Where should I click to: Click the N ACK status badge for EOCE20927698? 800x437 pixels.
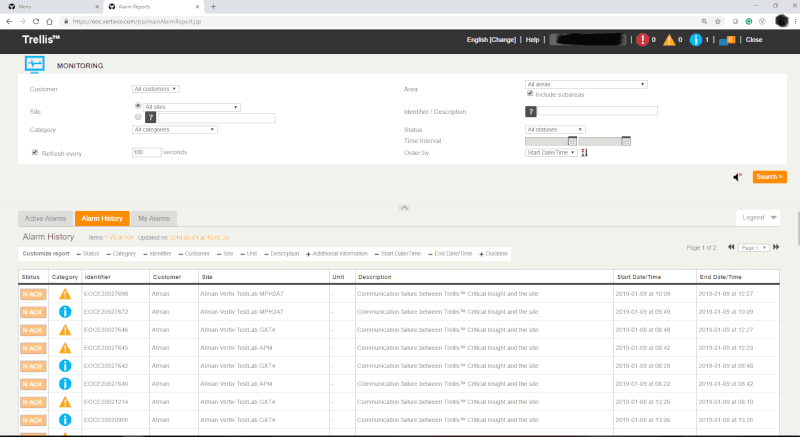coord(32,294)
